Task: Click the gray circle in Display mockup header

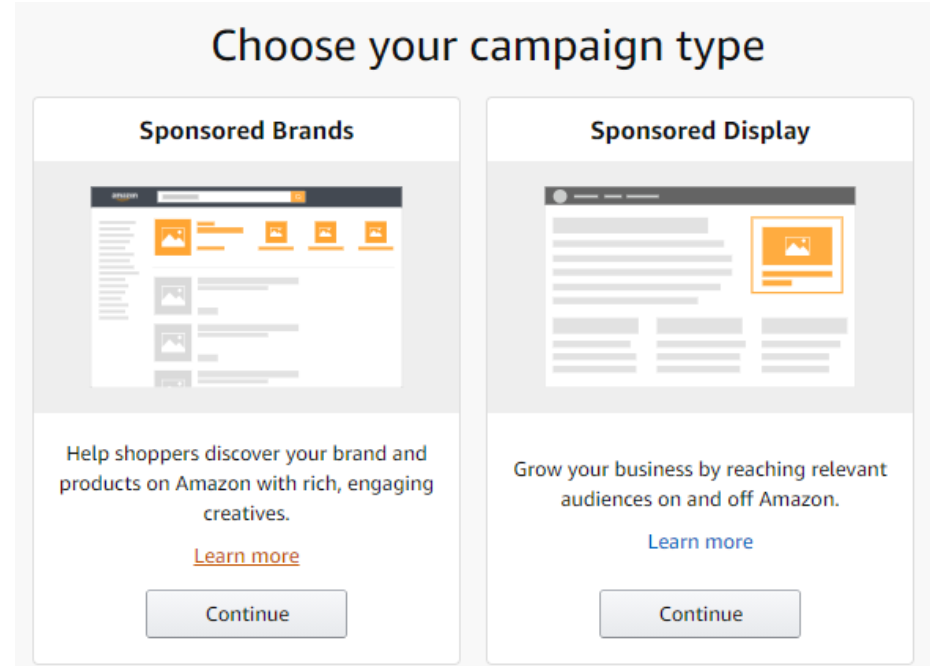Action: 560,196
